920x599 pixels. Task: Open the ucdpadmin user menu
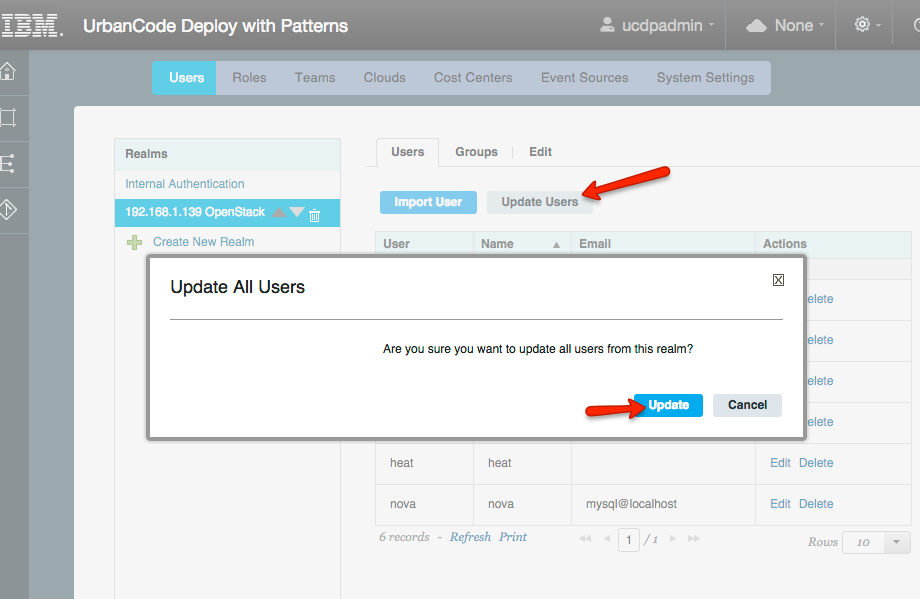coord(657,25)
